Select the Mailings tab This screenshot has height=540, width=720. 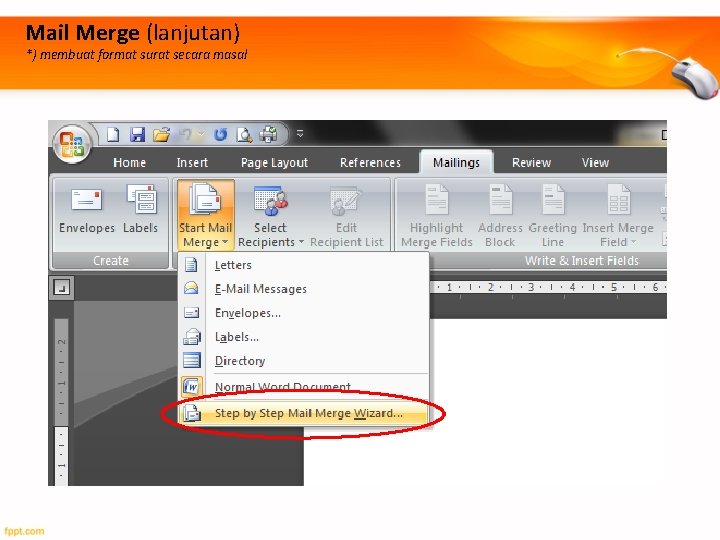point(456,162)
